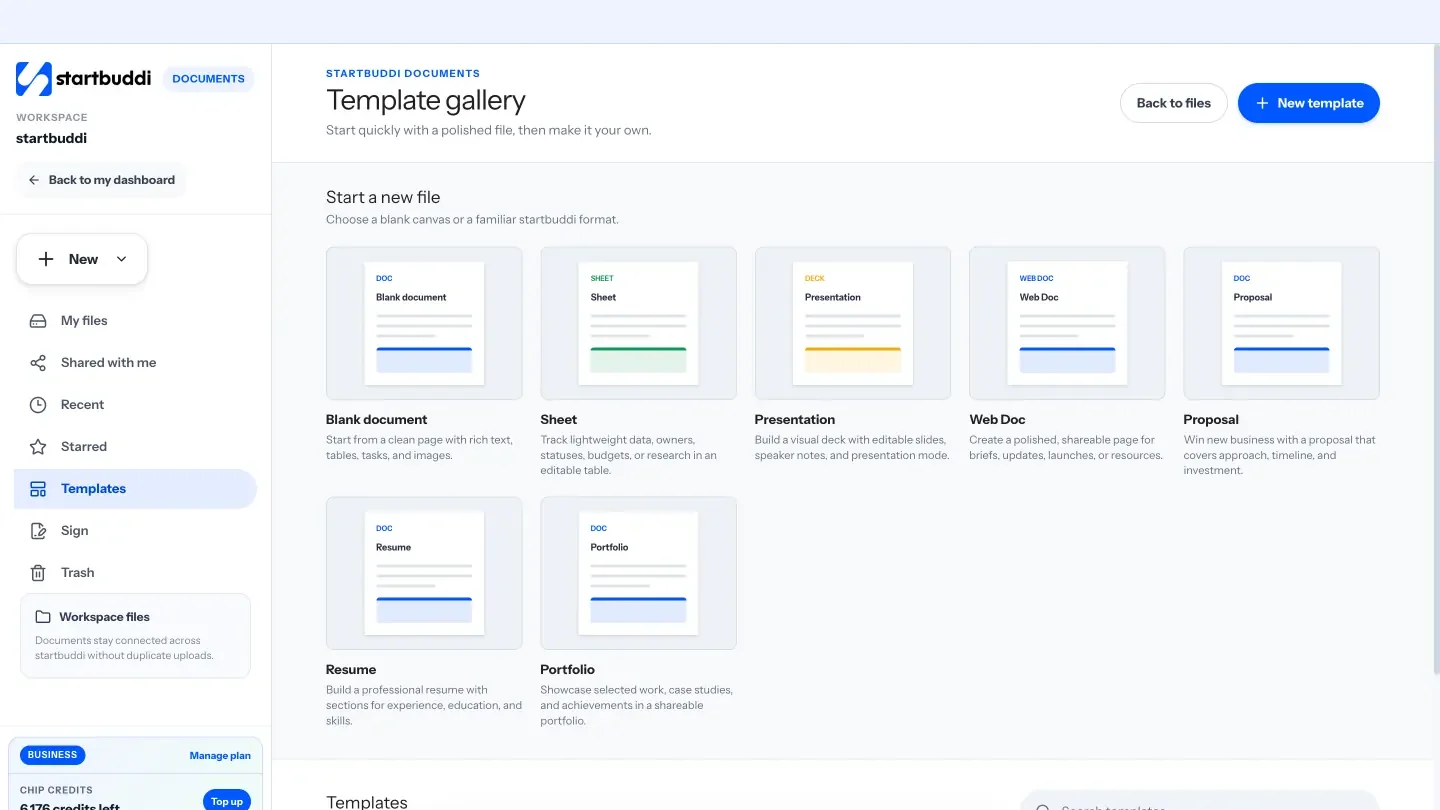Open the Portfolio template thumbnail
The image size is (1440, 810).
click(638, 574)
